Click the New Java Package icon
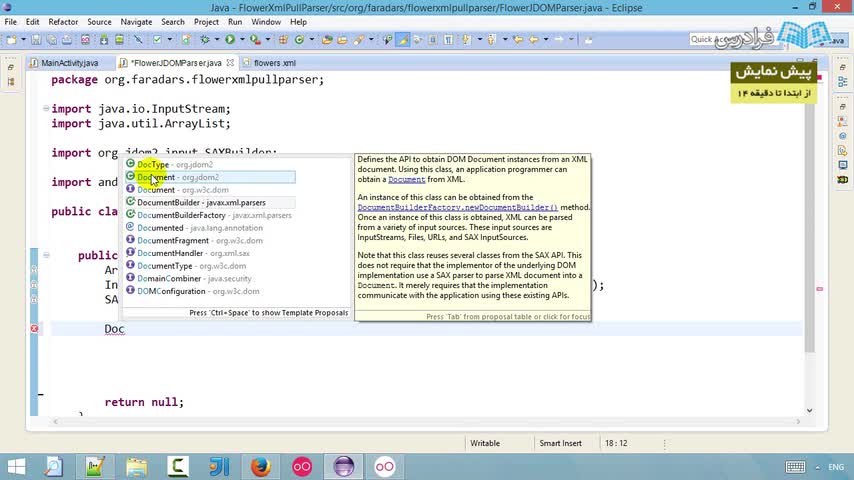Viewport: 854px width, 480px height. 283,40
